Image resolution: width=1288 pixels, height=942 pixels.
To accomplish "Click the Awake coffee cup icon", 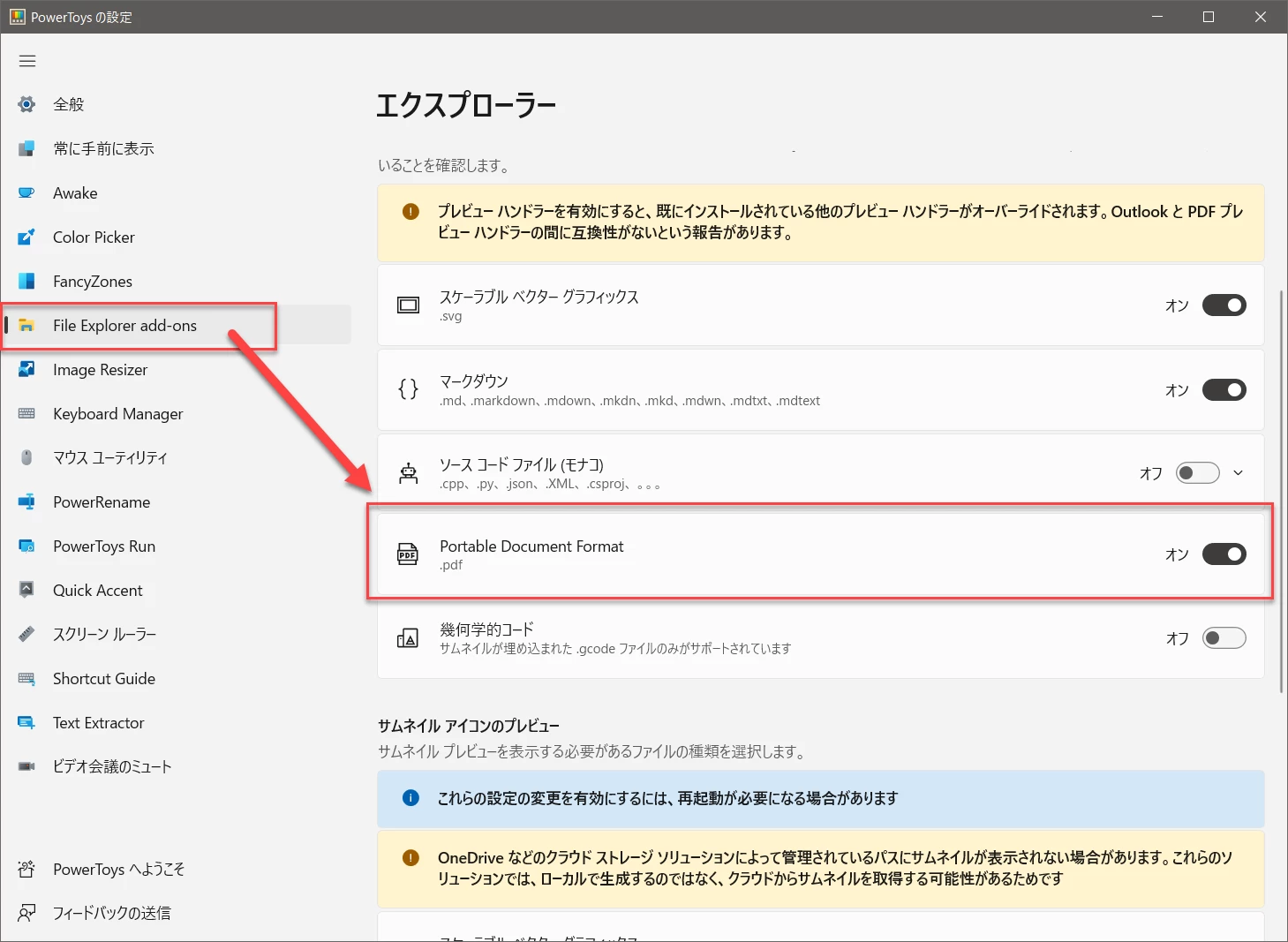I will pyautogui.click(x=26, y=192).
